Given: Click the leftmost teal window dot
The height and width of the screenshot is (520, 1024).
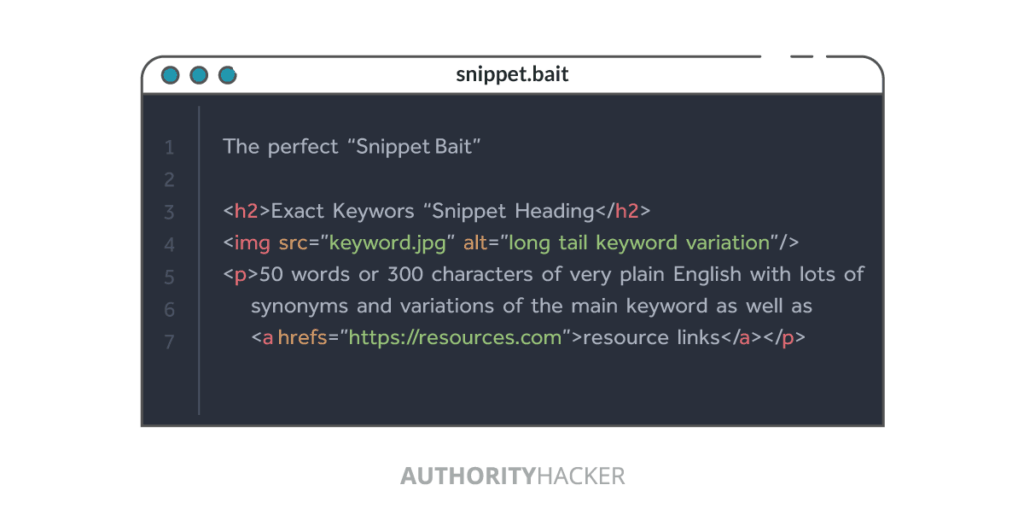Looking at the screenshot, I should point(170,75).
